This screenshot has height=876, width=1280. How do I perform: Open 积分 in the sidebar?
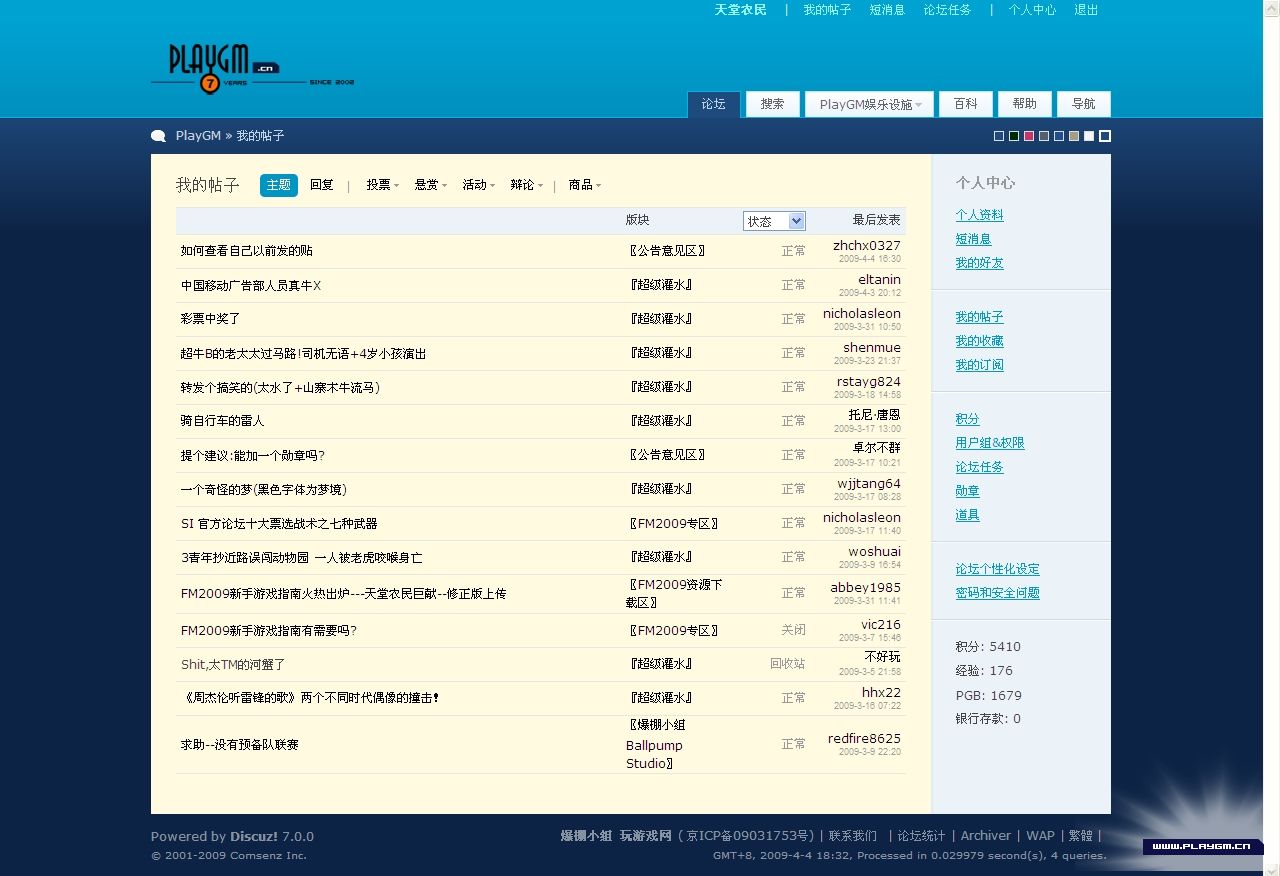967,419
